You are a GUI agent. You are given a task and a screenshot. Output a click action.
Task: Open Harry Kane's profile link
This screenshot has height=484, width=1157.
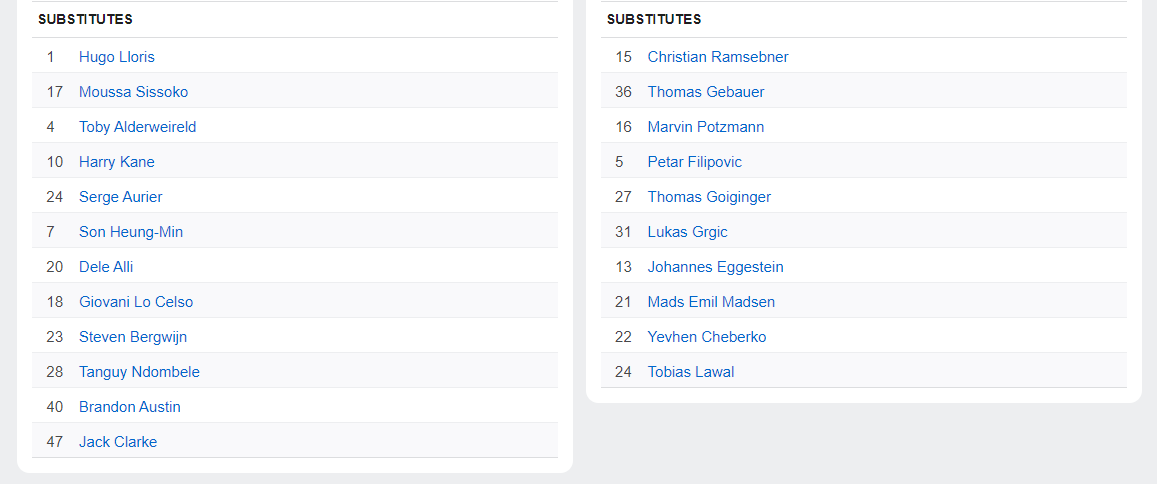point(116,162)
